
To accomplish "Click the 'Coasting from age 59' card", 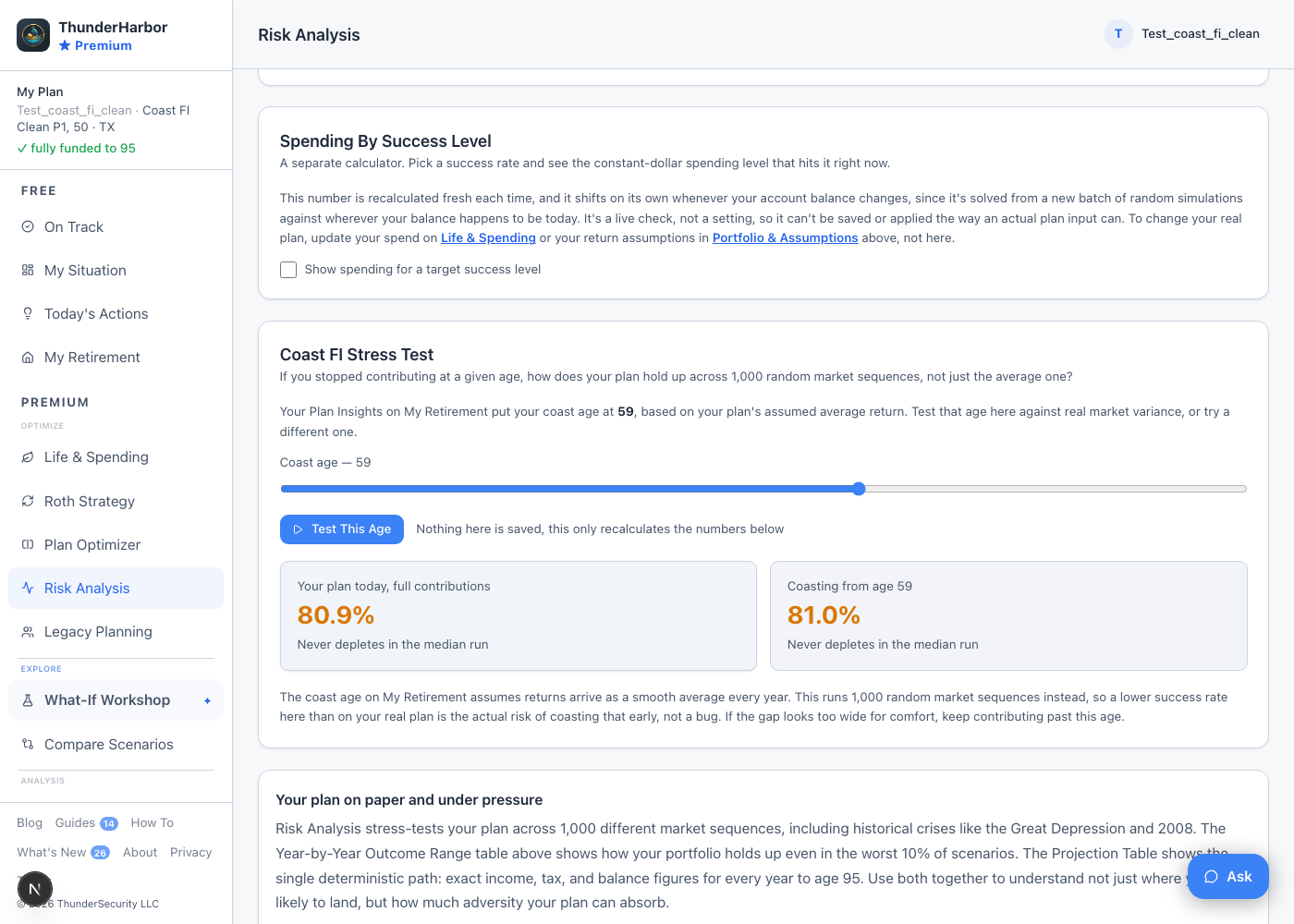I will (x=1008, y=615).
